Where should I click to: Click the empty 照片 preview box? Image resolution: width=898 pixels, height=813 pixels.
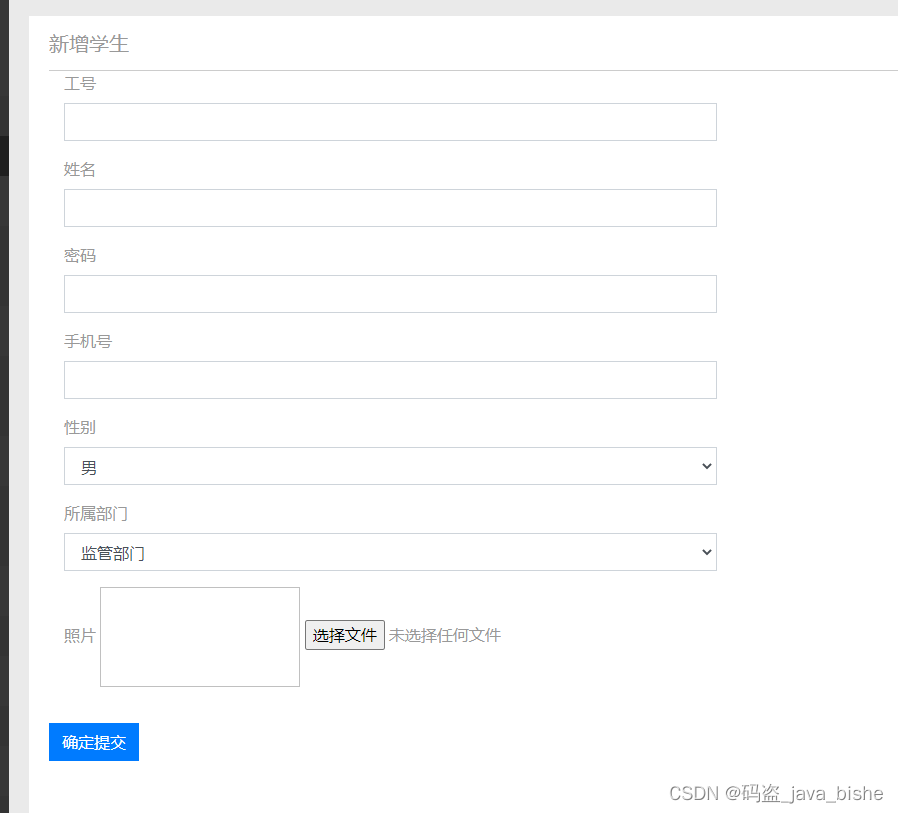[x=200, y=637]
